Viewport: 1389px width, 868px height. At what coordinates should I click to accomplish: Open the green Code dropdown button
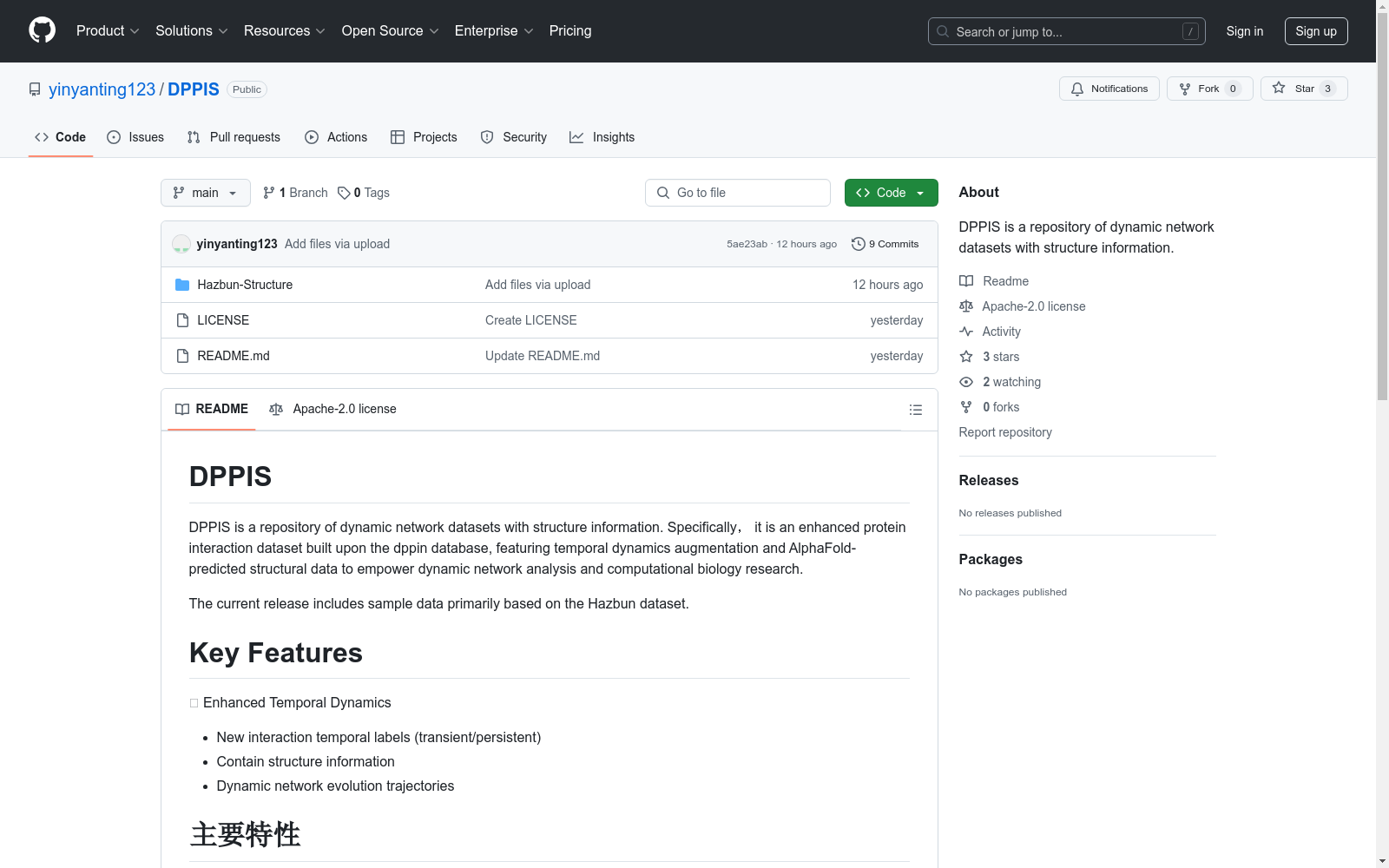[891, 193]
